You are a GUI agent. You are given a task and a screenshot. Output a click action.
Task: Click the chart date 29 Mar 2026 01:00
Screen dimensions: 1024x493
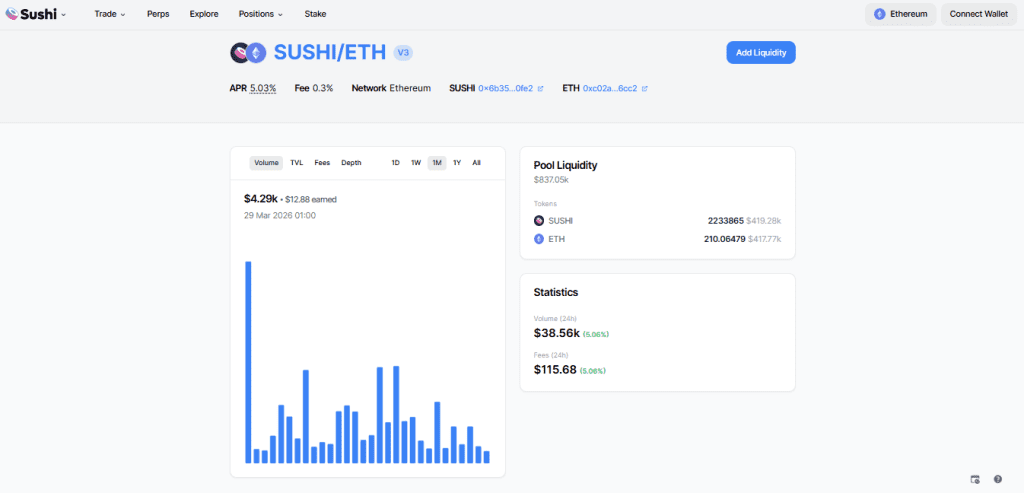click(x=280, y=215)
